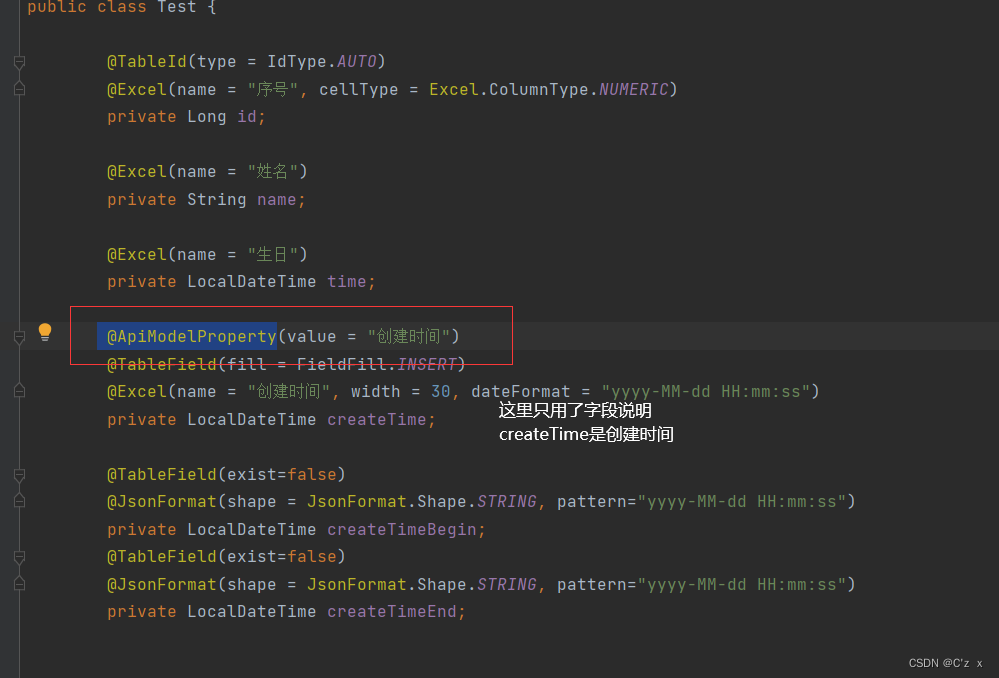Toggle fold marker beside @Excel "序号" line

pos(19,89)
